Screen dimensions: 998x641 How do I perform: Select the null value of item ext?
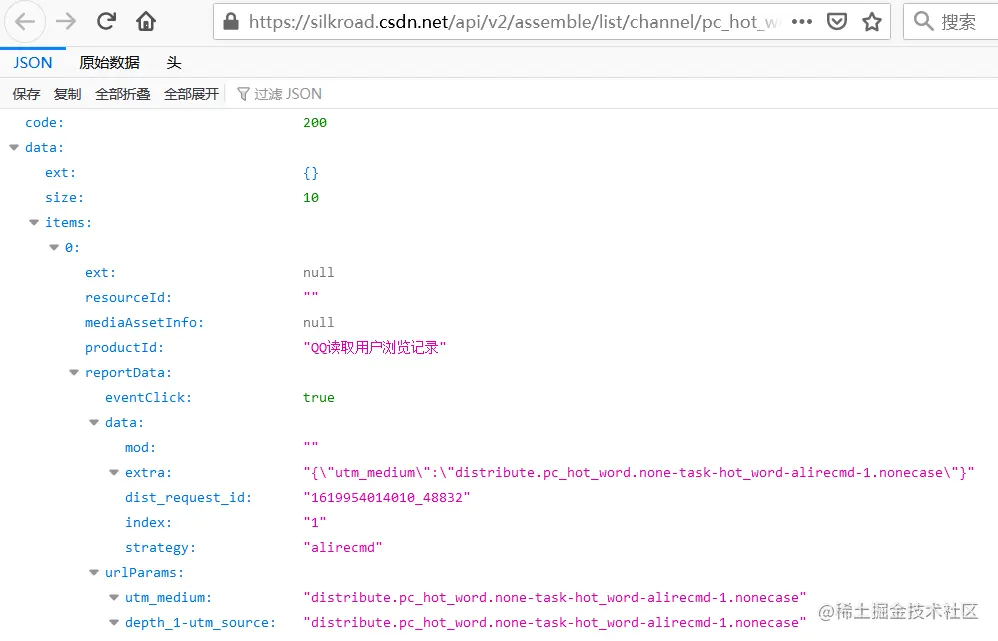click(x=319, y=272)
